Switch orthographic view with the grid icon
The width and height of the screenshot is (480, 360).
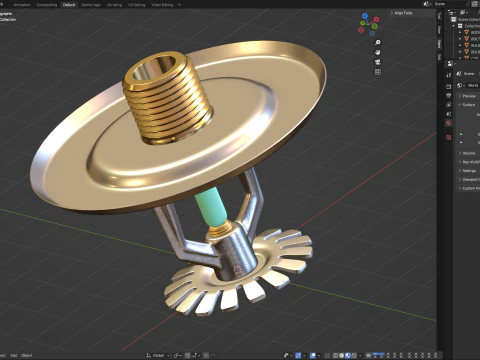click(x=378, y=72)
